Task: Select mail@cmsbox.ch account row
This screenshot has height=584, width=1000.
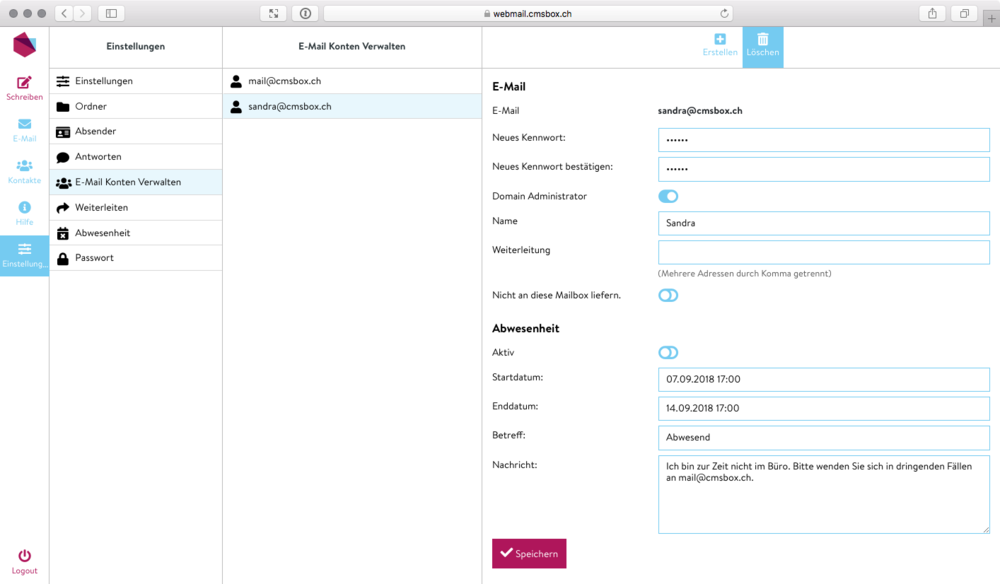Action: pos(352,81)
